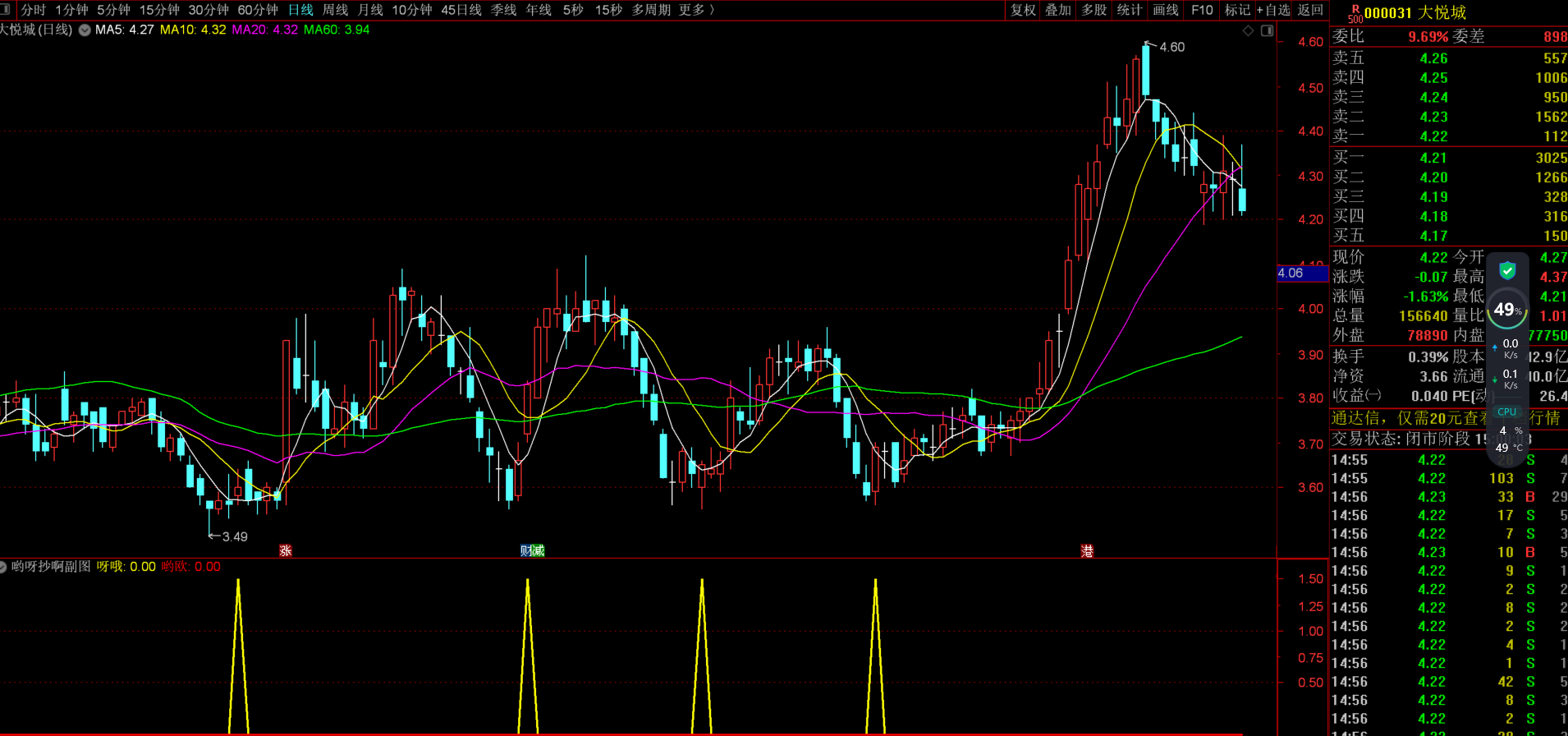Open settings icon beside 哟呀抄啊副图 indicator
Viewport: 1568px width, 736px height.
[x=3, y=567]
